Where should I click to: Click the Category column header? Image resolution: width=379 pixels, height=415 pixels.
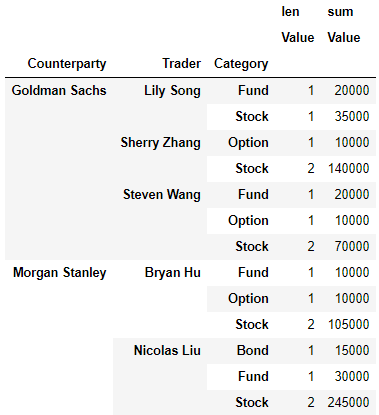coord(241,64)
